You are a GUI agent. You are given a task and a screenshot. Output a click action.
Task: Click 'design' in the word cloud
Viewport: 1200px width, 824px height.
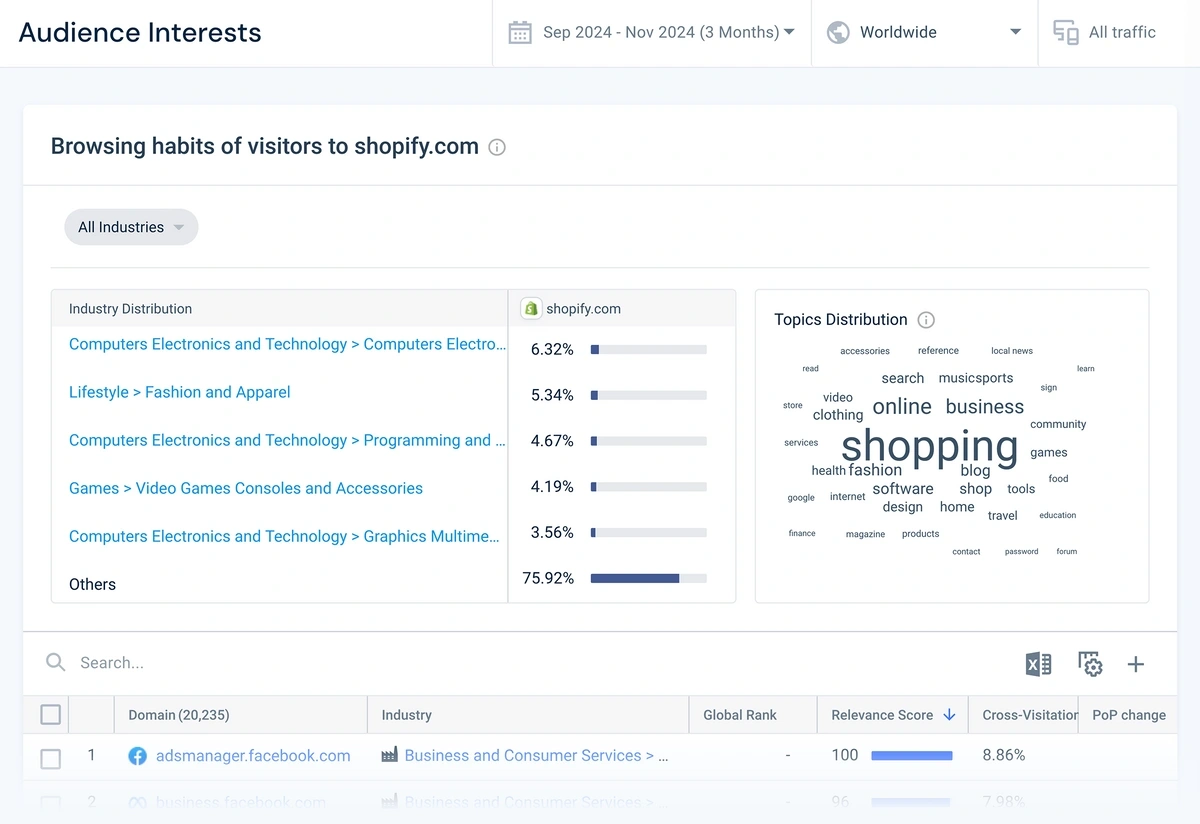coord(903,507)
